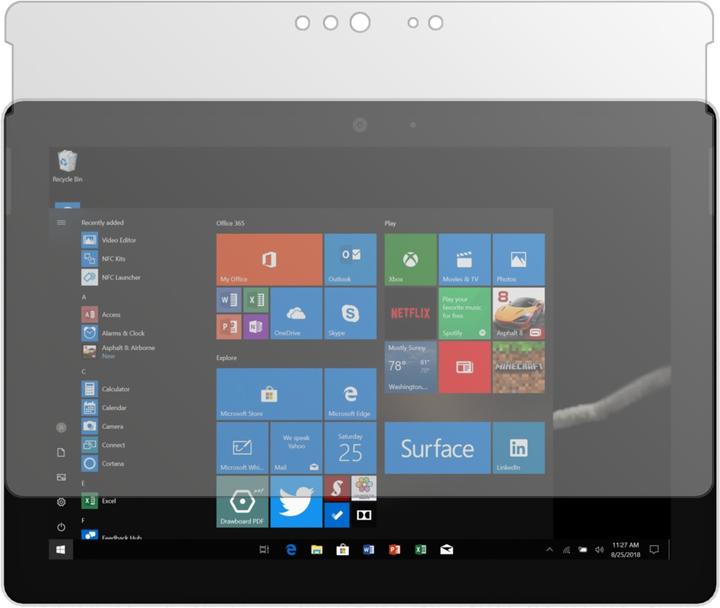Open the Microsoft Store tile
720x608 pixels.
point(270,394)
